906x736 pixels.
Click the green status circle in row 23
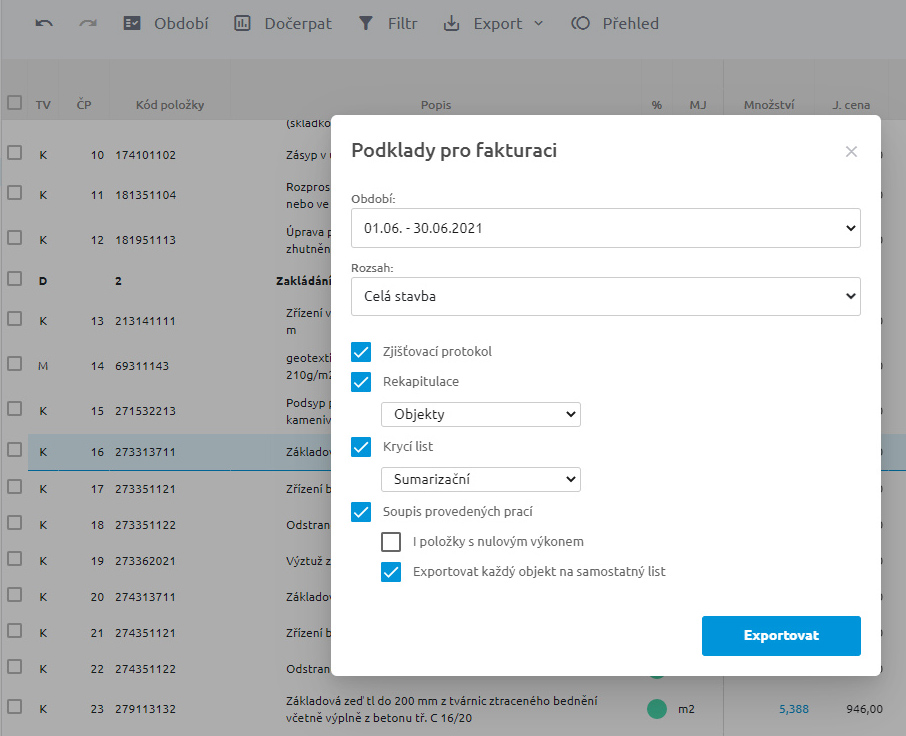pyautogui.click(x=656, y=709)
